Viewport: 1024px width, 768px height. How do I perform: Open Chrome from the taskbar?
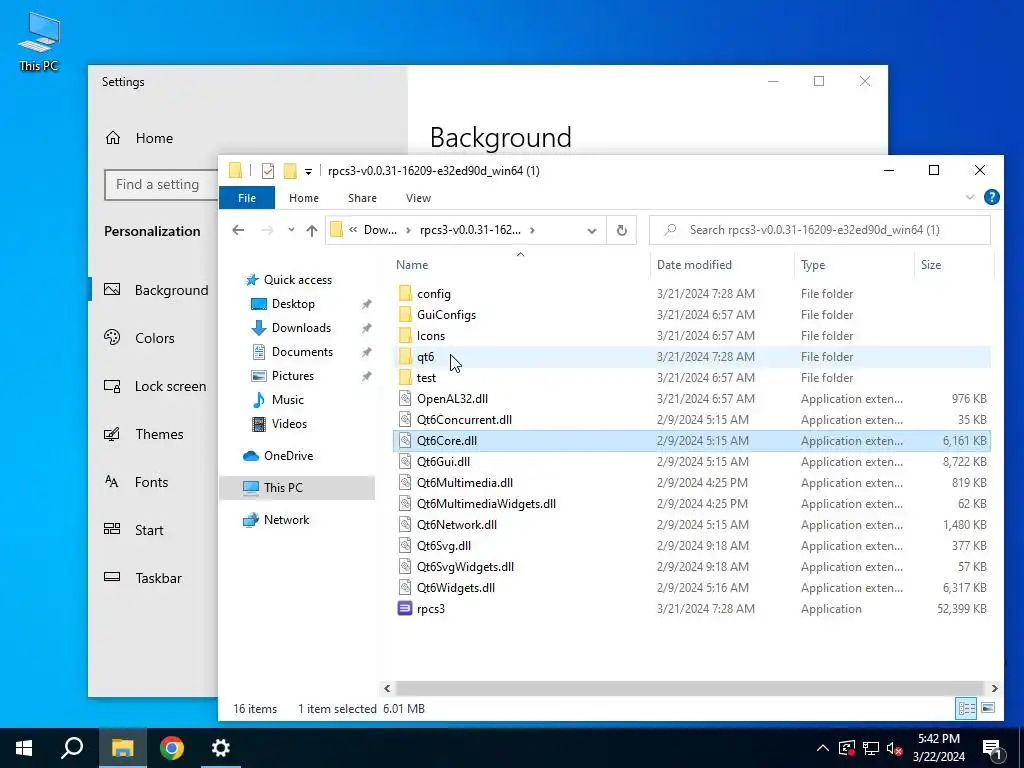(x=172, y=748)
